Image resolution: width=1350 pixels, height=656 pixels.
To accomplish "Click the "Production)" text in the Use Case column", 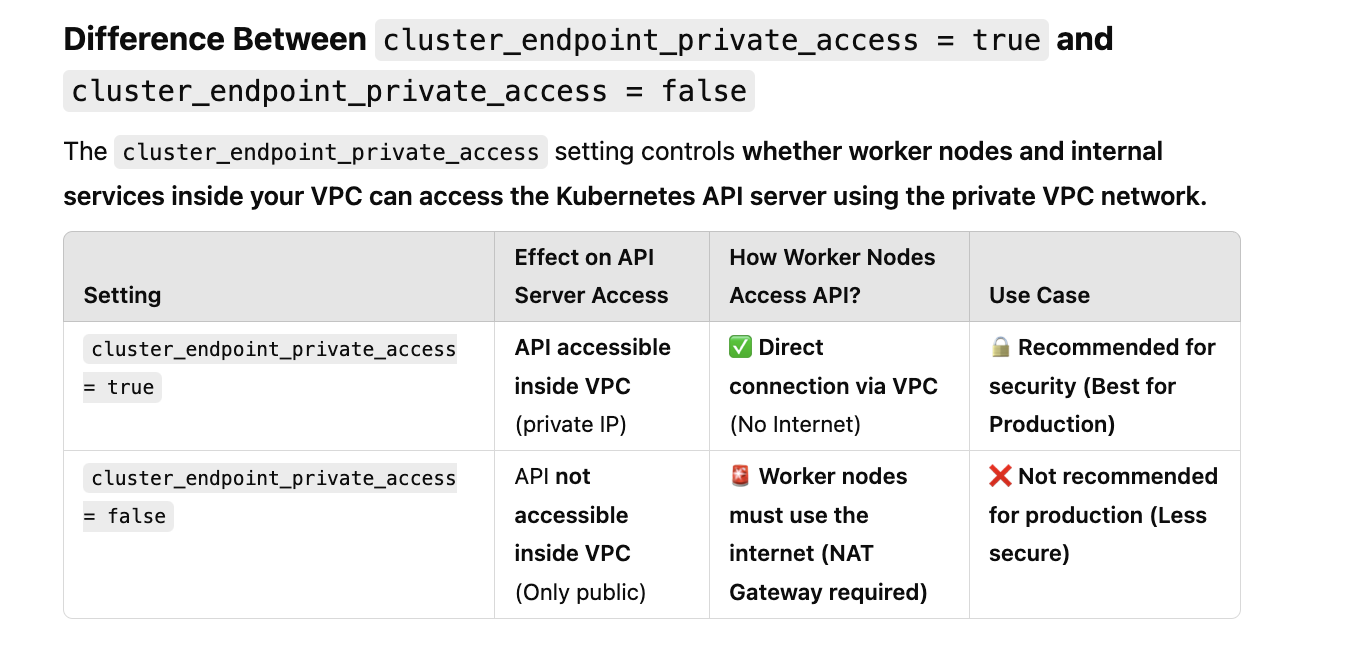I will pyautogui.click(x=1051, y=424).
